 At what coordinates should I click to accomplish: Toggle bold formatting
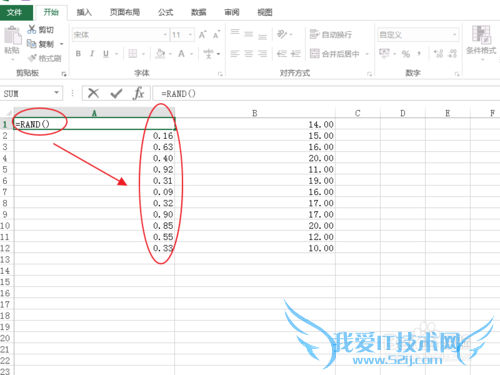(78, 54)
